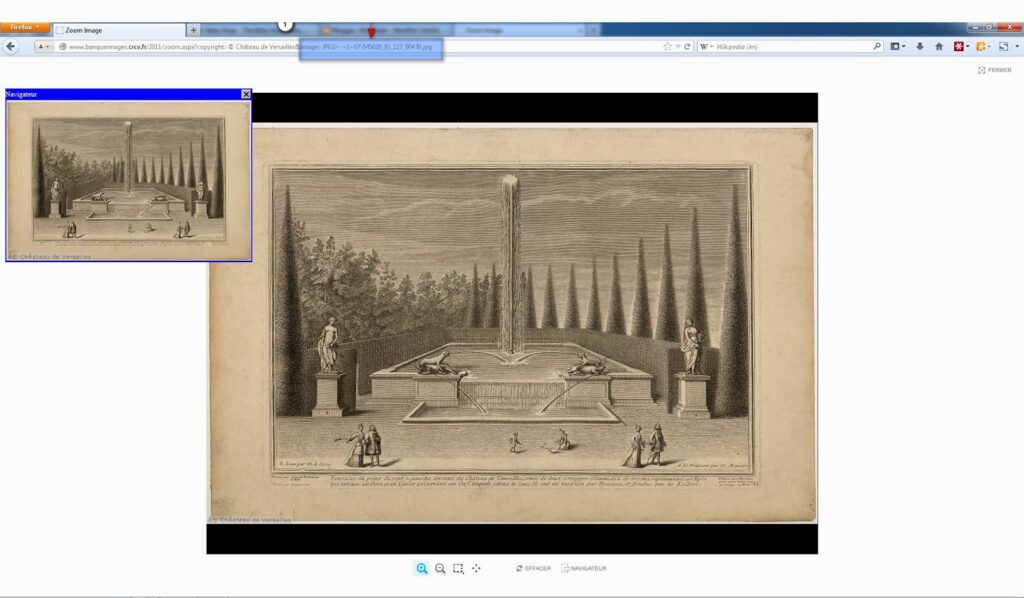Image resolution: width=1024 pixels, height=598 pixels.
Task: Open a new tab with plus button
Action: point(194,30)
